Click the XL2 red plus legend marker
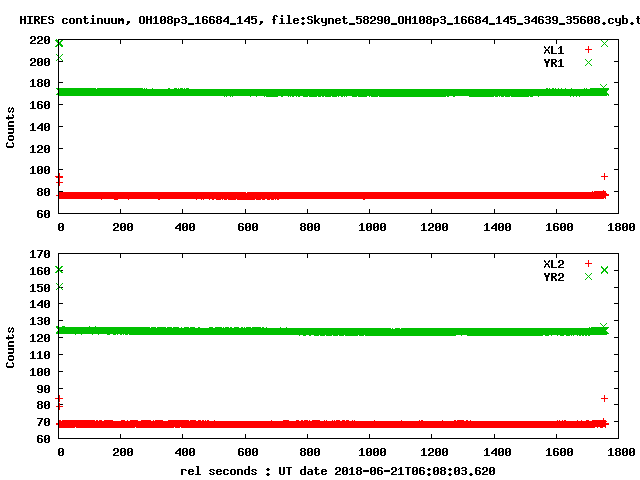This screenshot has height=480, width=640. 588,263
